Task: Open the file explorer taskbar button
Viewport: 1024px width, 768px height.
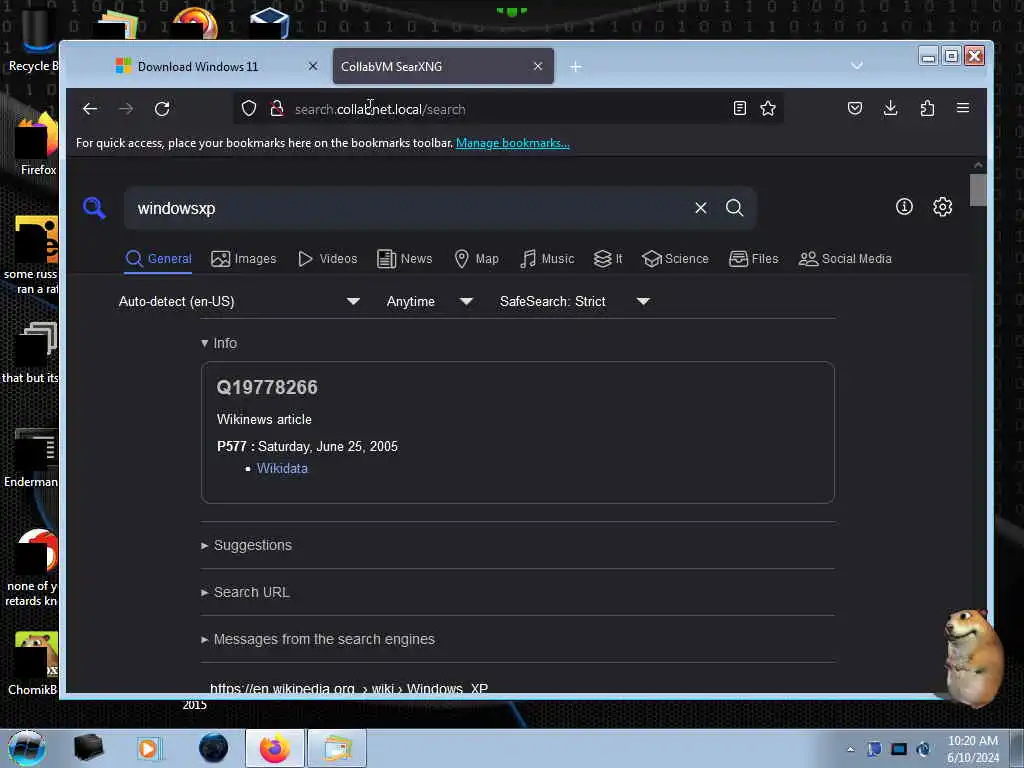Action: pos(337,748)
